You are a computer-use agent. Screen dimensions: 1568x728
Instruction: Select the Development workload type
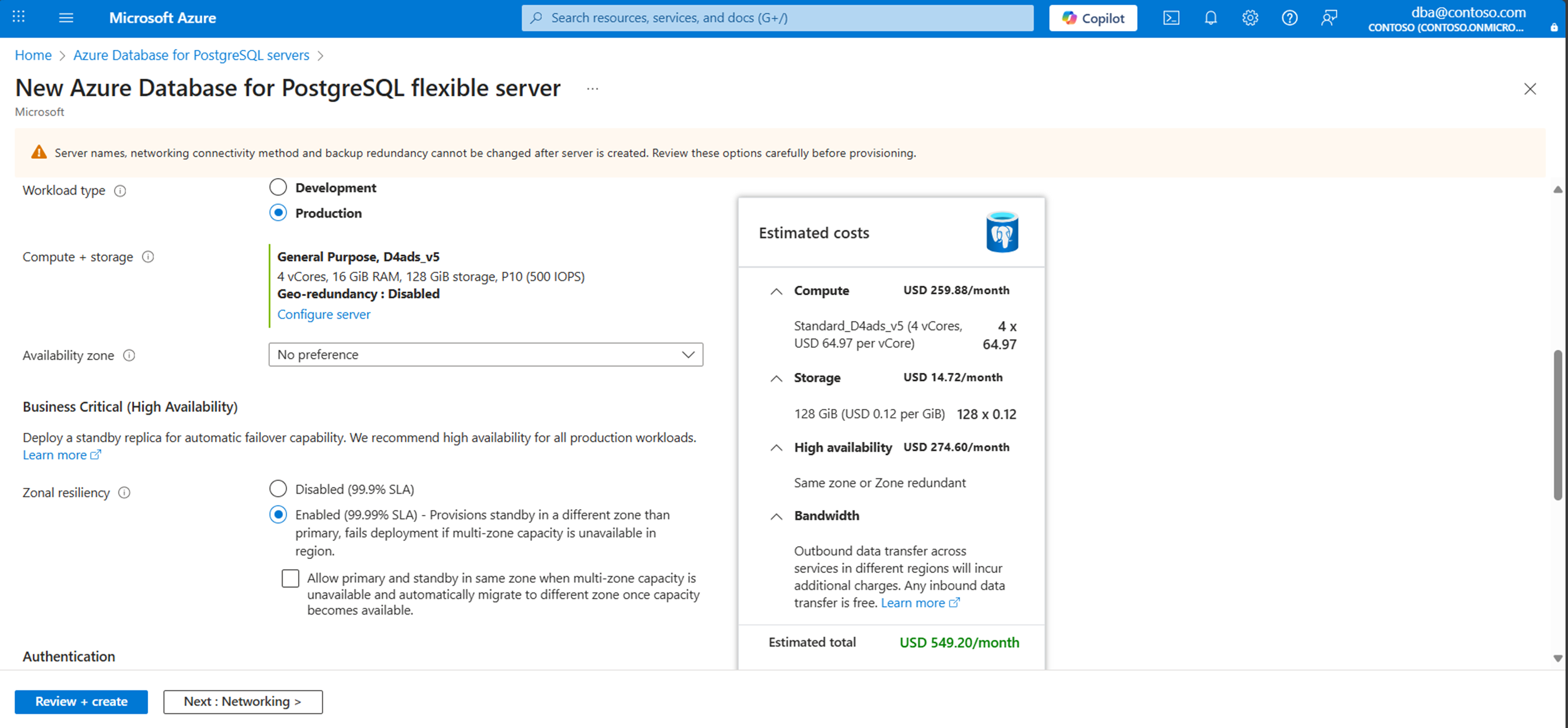(x=278, y=187)
